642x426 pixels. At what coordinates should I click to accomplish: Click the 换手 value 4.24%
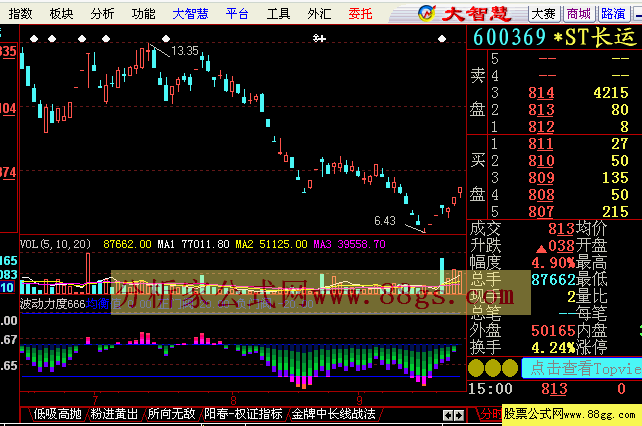pos(553,348)
